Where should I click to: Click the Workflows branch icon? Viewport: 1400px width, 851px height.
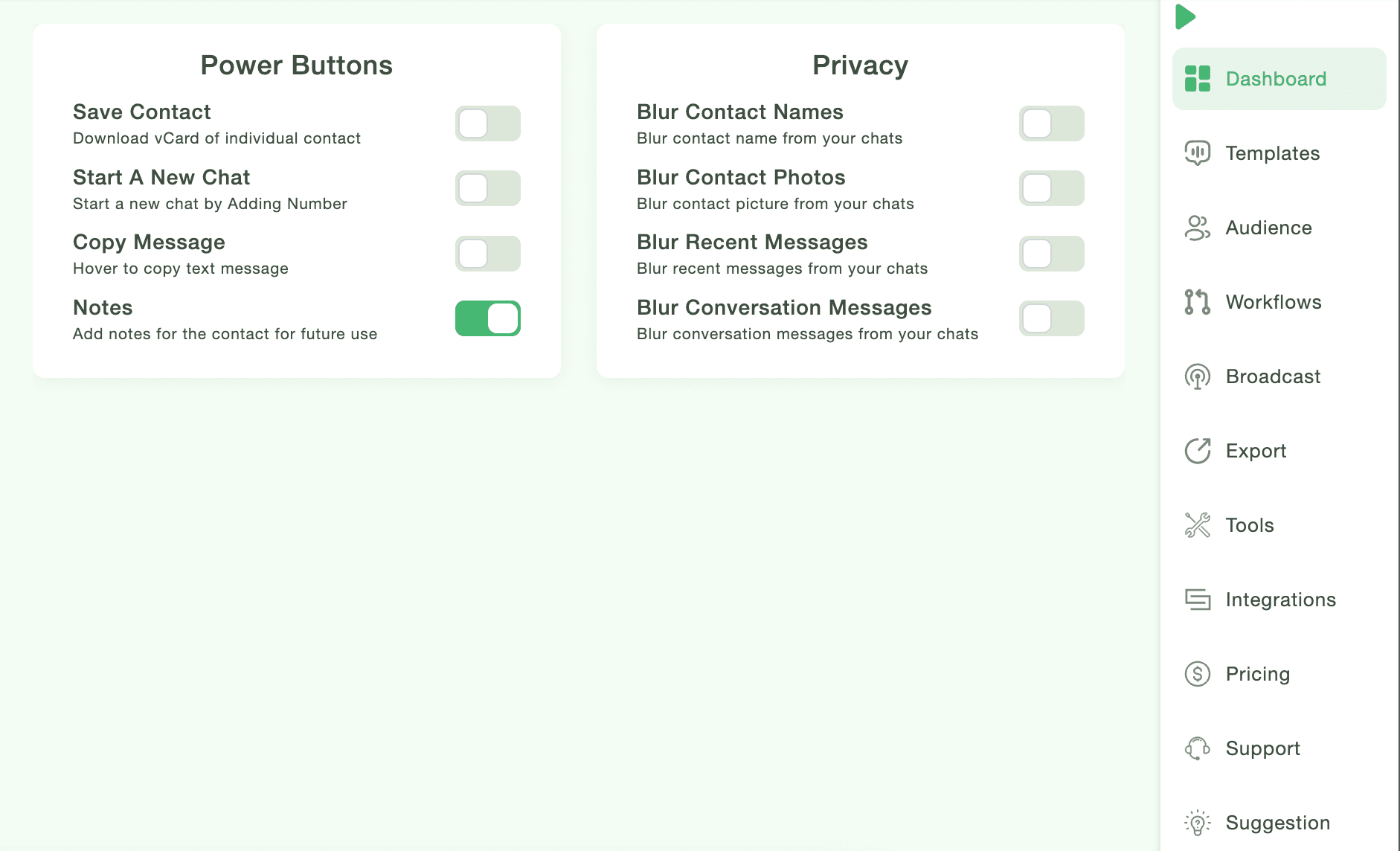(x=1198, y=302)
